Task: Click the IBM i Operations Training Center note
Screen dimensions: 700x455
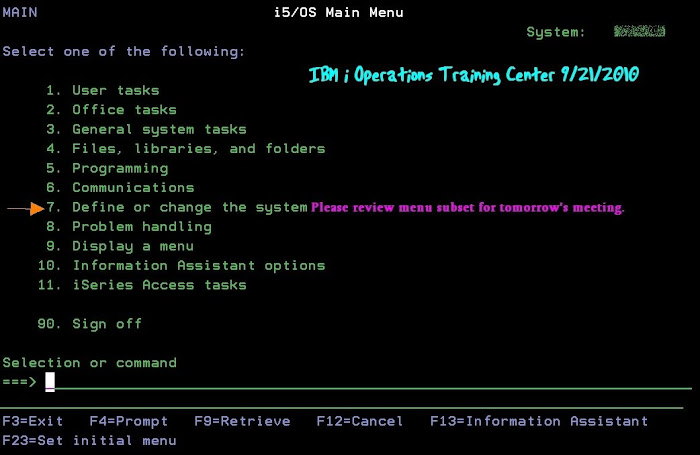Action: click(x=474, y=74)
